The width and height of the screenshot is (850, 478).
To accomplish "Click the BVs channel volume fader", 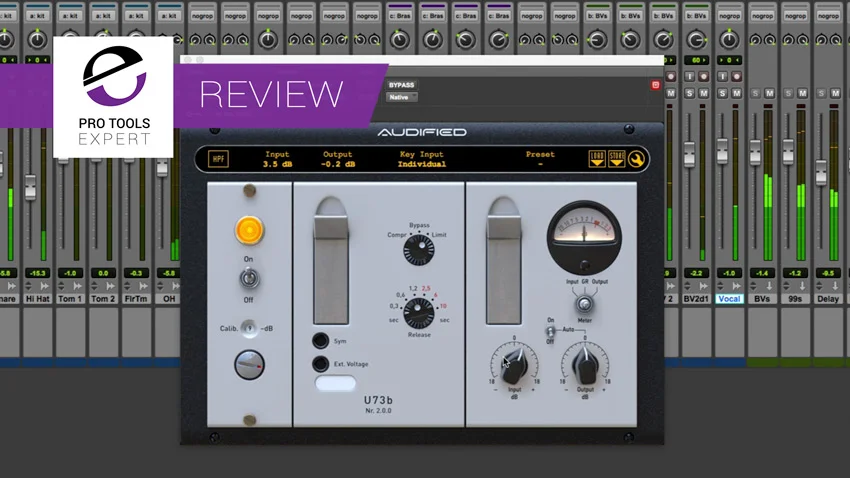I will (x=755, y=152).
